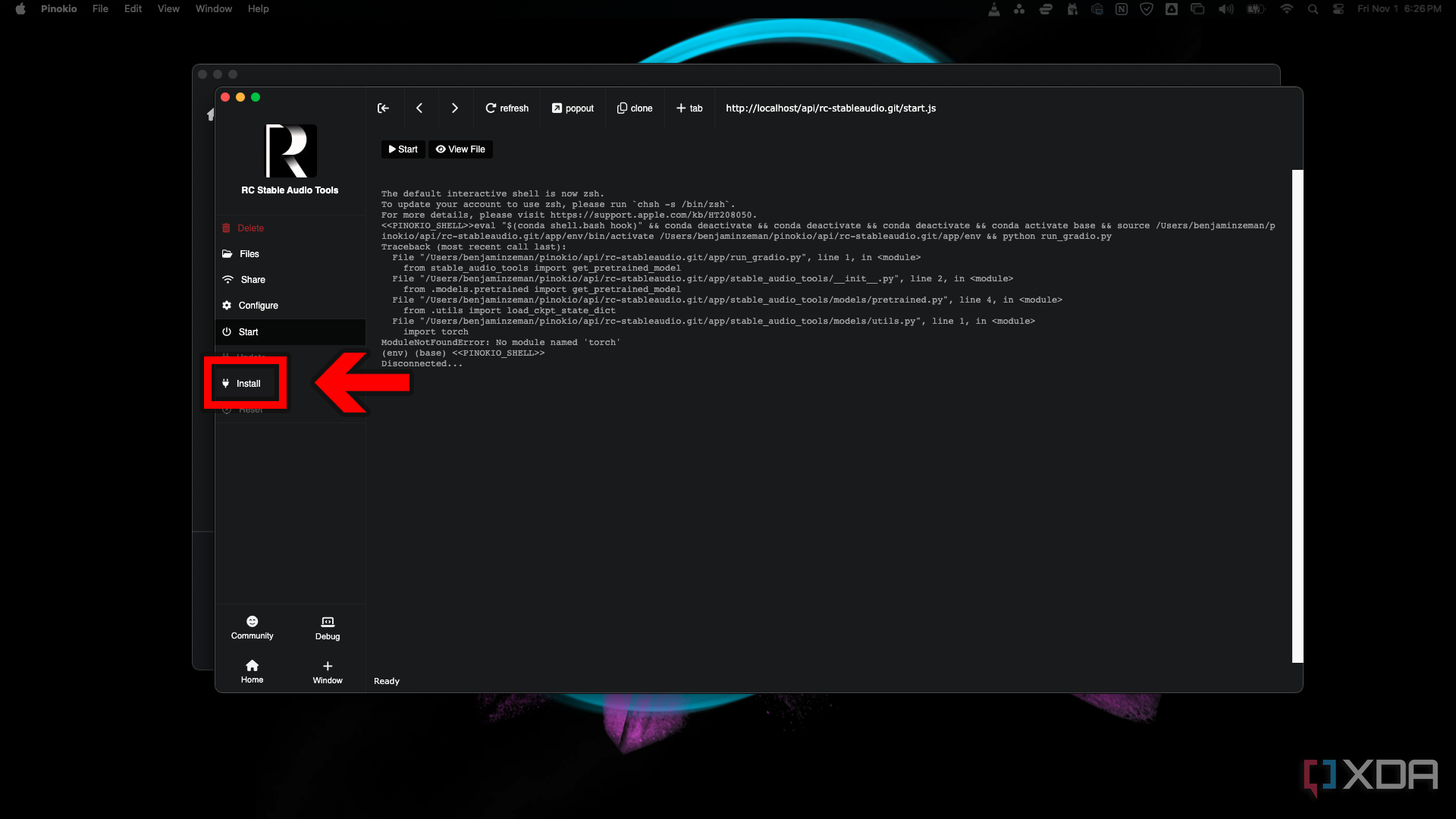Click the Start play button above terminal
Image resolution: width=1456 pixels, height=819 pixels.
click(403, 149)
